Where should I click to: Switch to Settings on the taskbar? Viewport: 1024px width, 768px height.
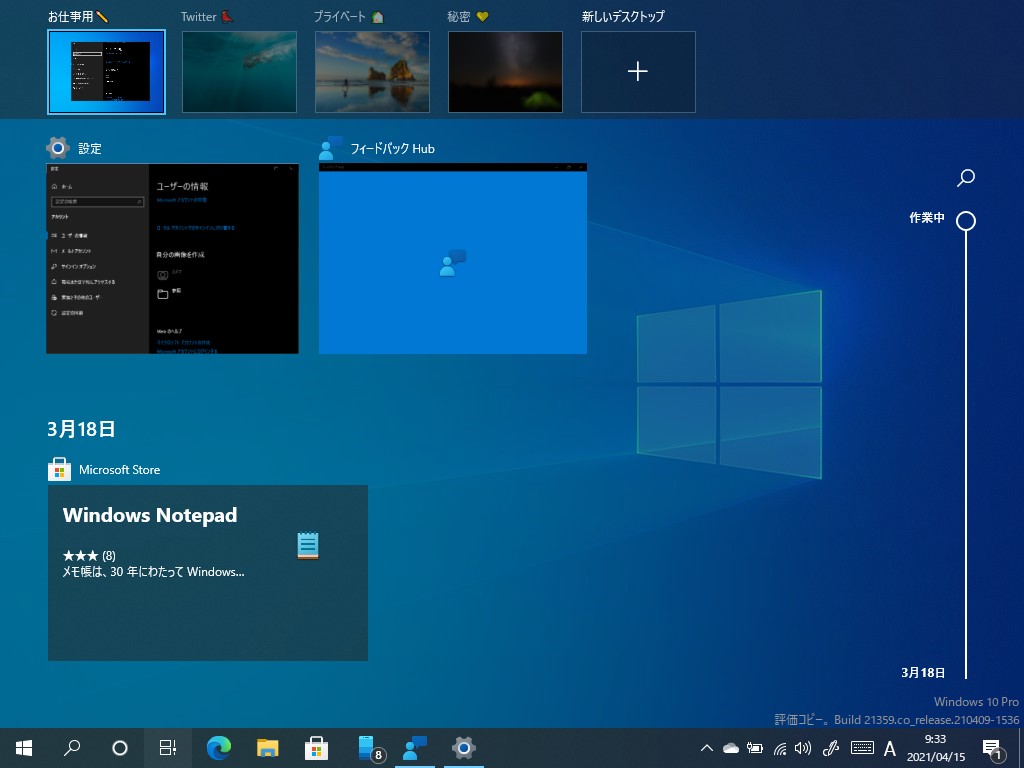(464, 748)
